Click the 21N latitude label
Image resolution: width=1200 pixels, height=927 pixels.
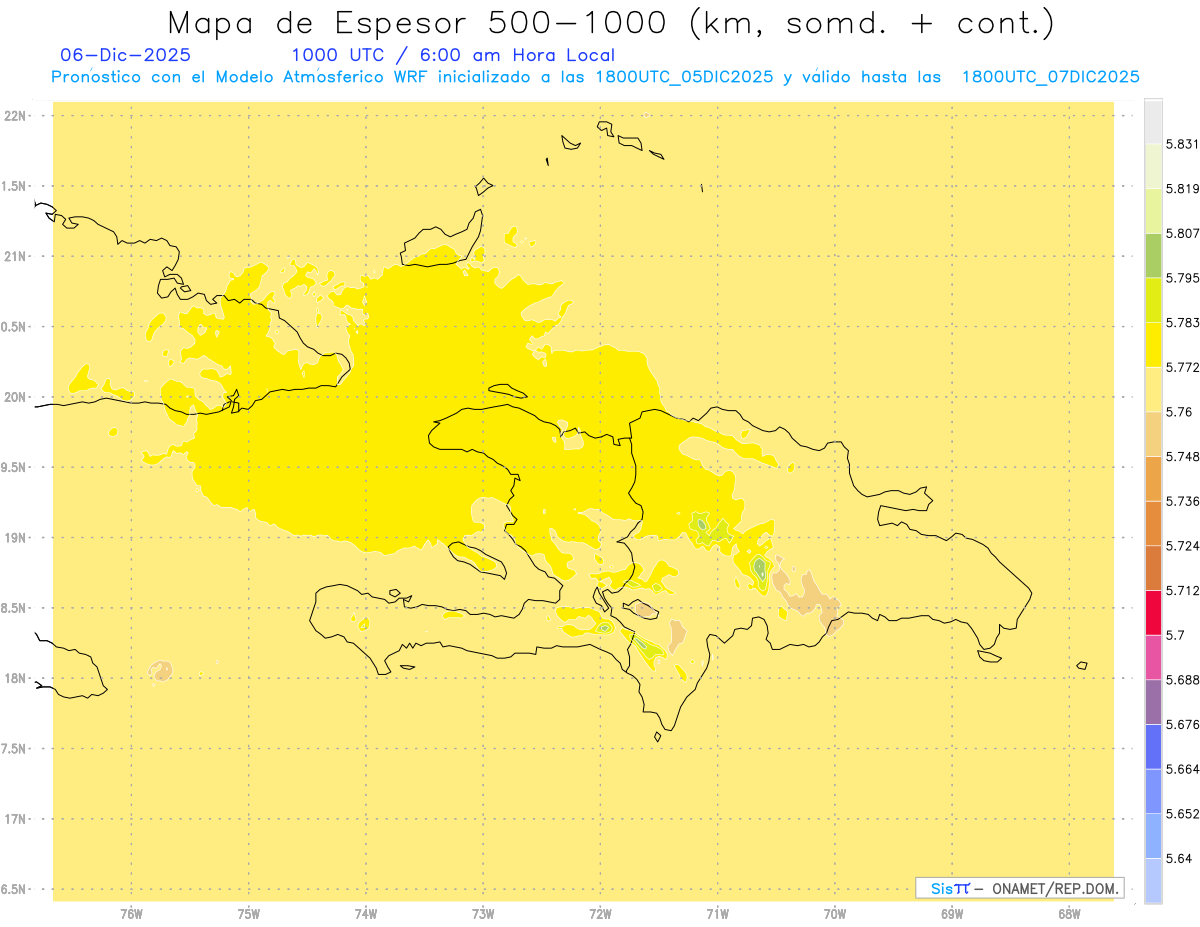15,257
